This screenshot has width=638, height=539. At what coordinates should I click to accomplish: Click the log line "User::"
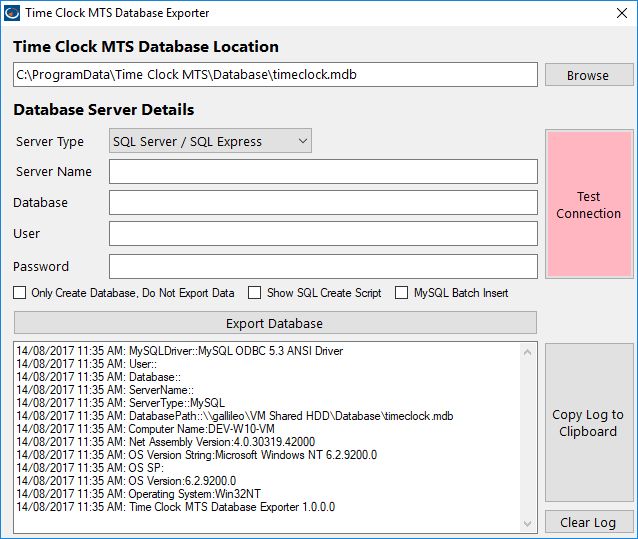point(87,364)
